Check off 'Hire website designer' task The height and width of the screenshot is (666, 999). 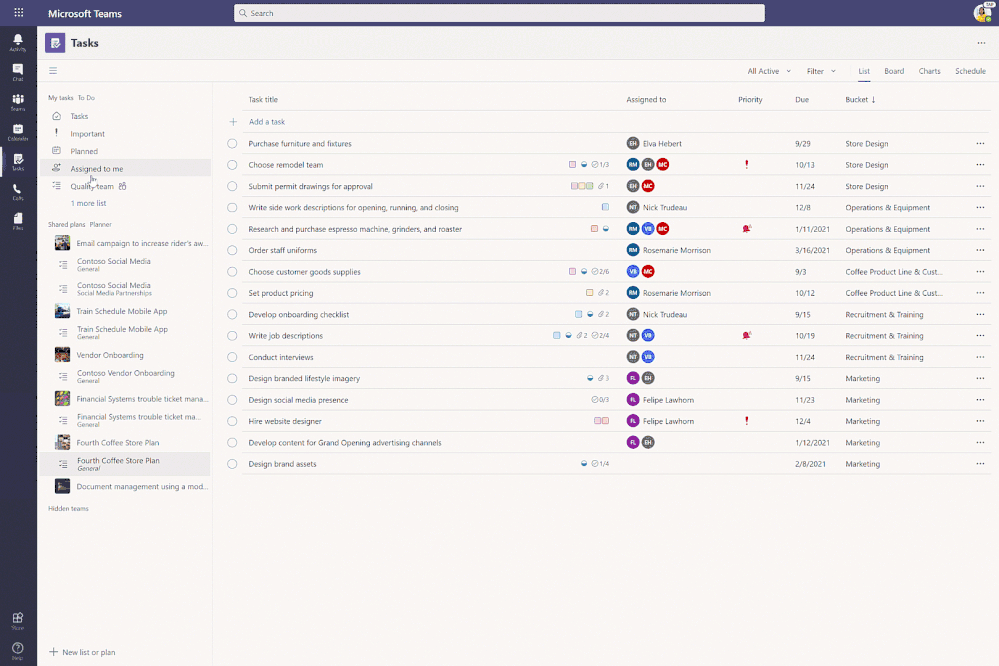[x=231, y=421]
